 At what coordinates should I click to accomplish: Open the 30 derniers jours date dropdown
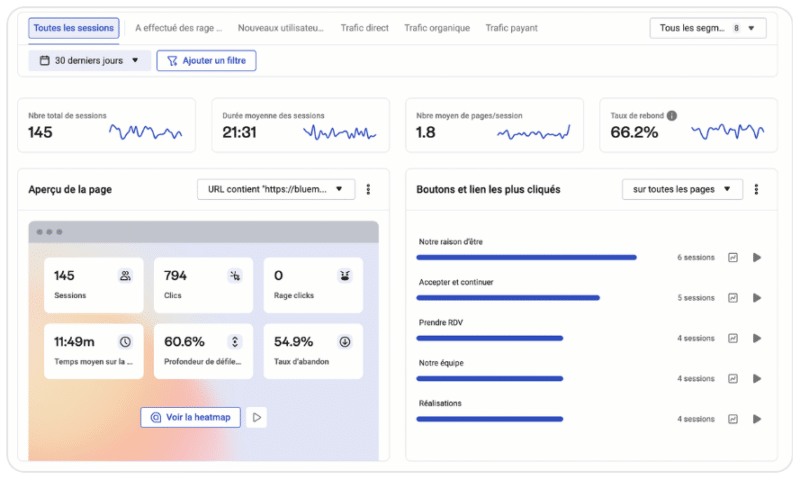[90, 61]
